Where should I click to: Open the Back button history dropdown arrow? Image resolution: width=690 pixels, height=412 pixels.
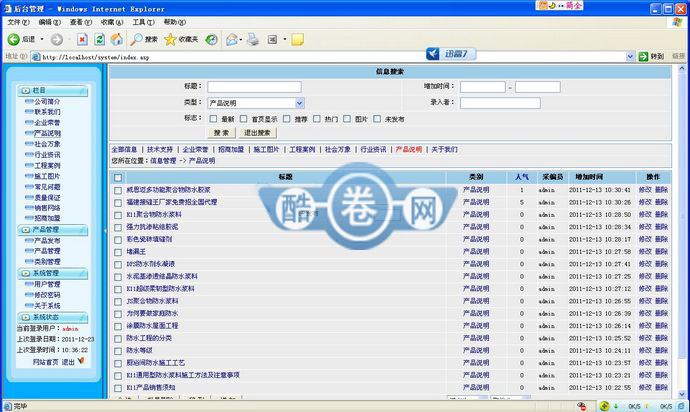(x=42, y=40)
